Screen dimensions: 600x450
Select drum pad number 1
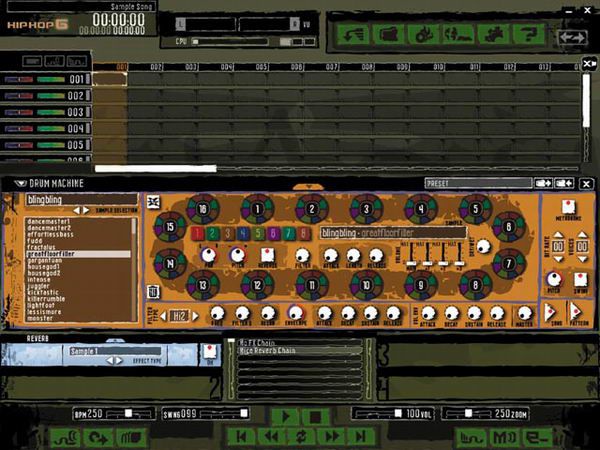pos(257,208)
